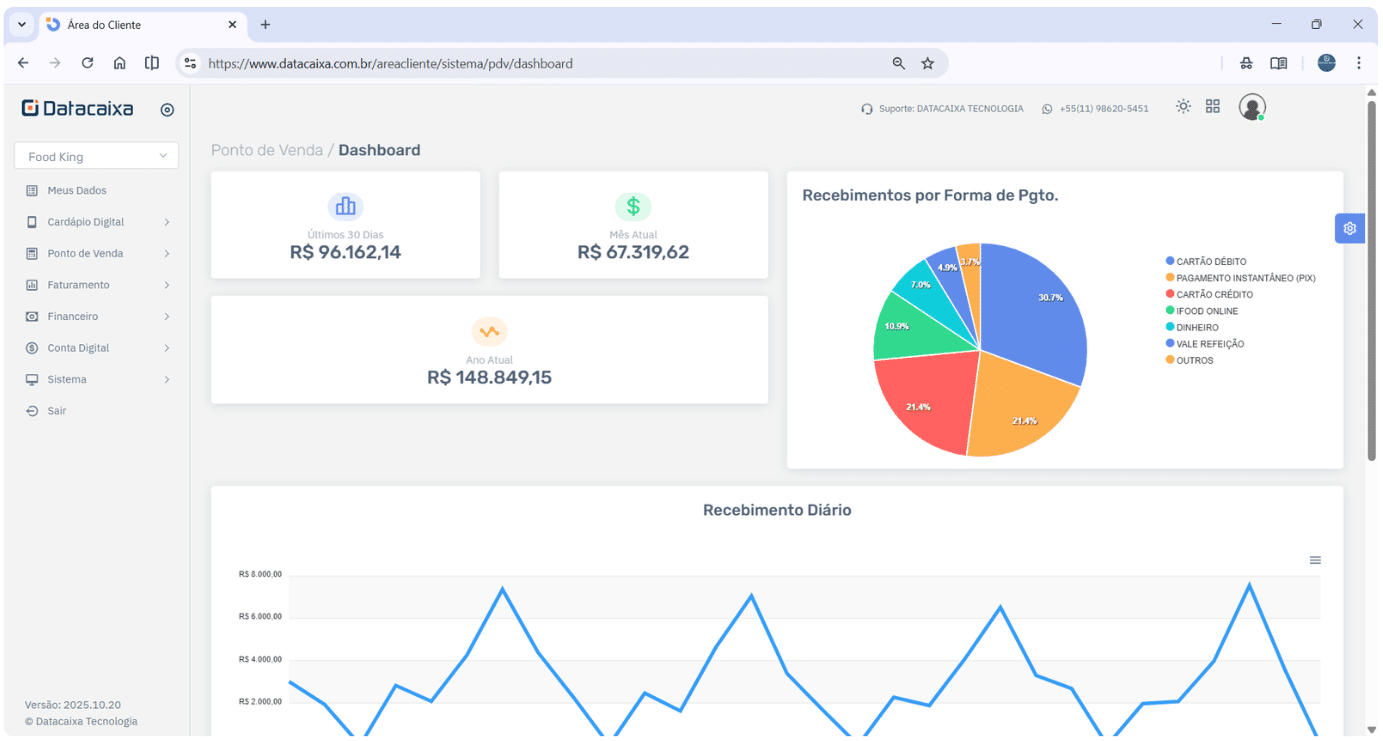The image size is (1383, 741).
Task: Call support via WhatsApp number link
Action: point(1104,108)
